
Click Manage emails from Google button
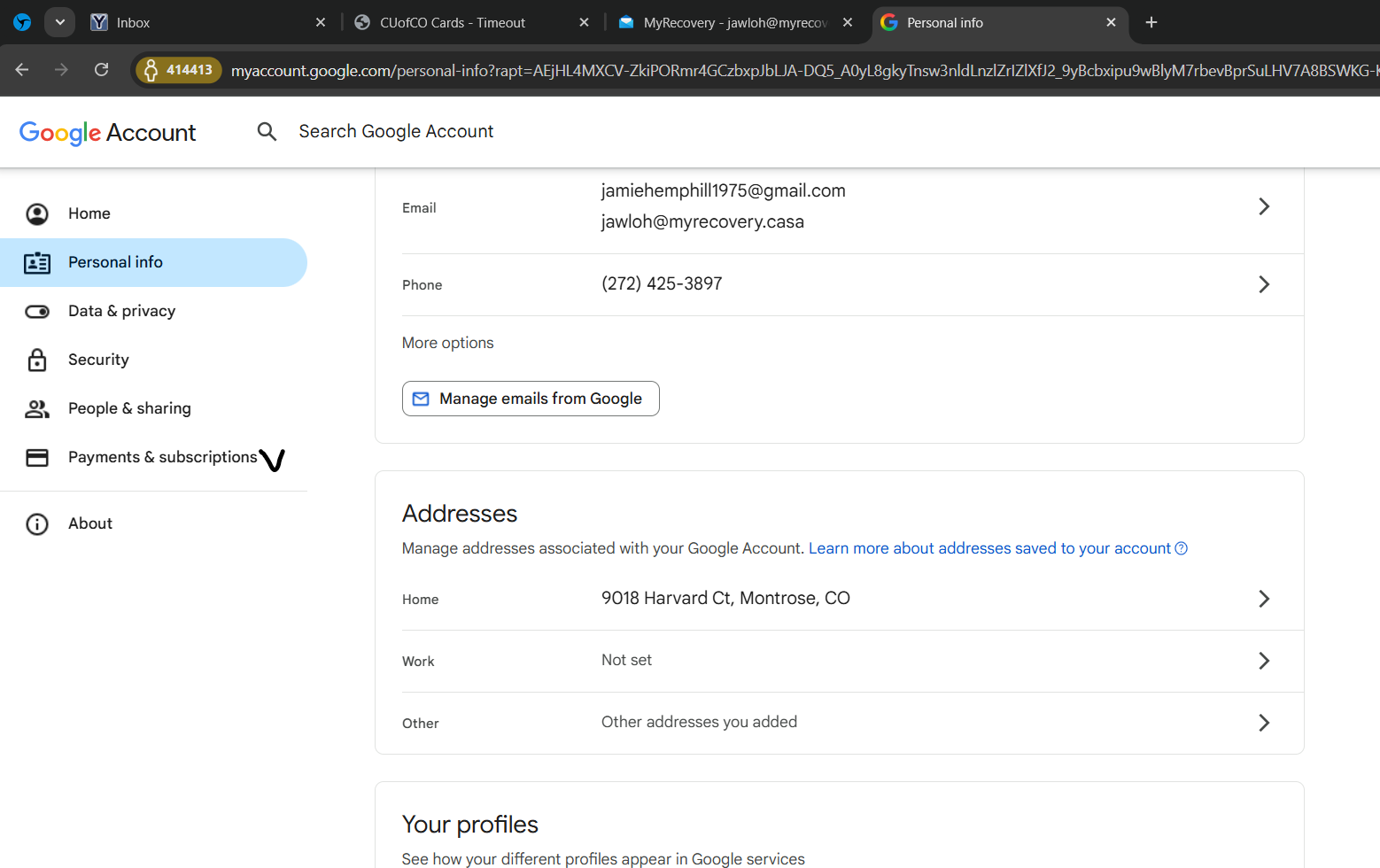point(531,399)
